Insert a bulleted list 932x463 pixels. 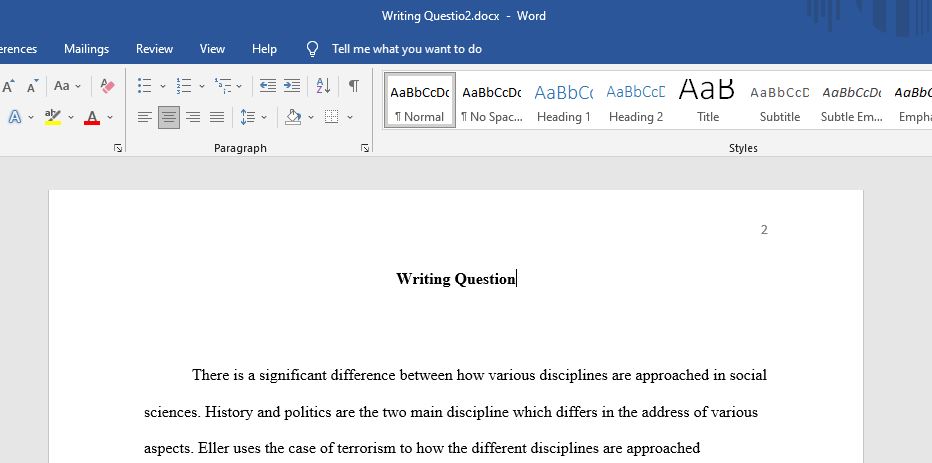coord(144,86)
